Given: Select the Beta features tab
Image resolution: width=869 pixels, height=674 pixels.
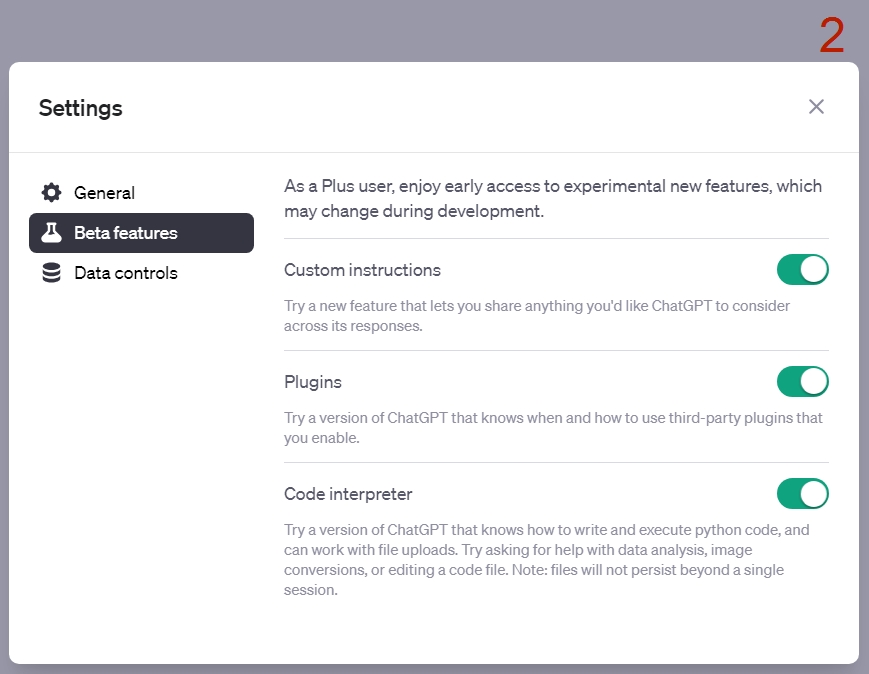Looking at the screenshot, I should pos(141,233).
